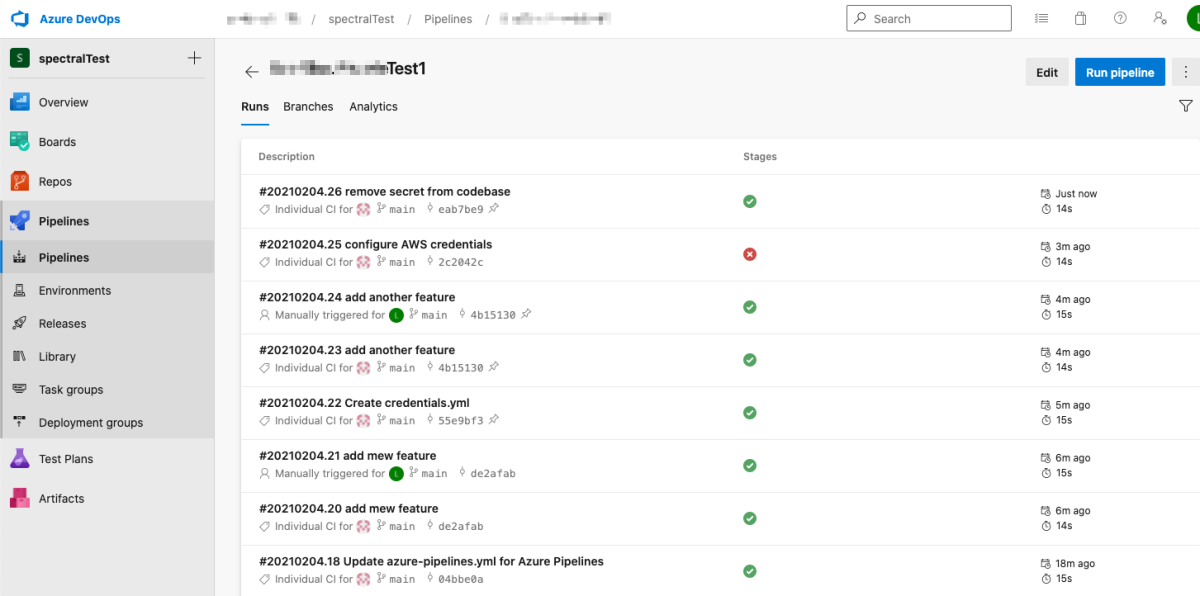Open run '#20210204.22 Create credentials.yml'
1200x596 pixels.
pos(364,403)
